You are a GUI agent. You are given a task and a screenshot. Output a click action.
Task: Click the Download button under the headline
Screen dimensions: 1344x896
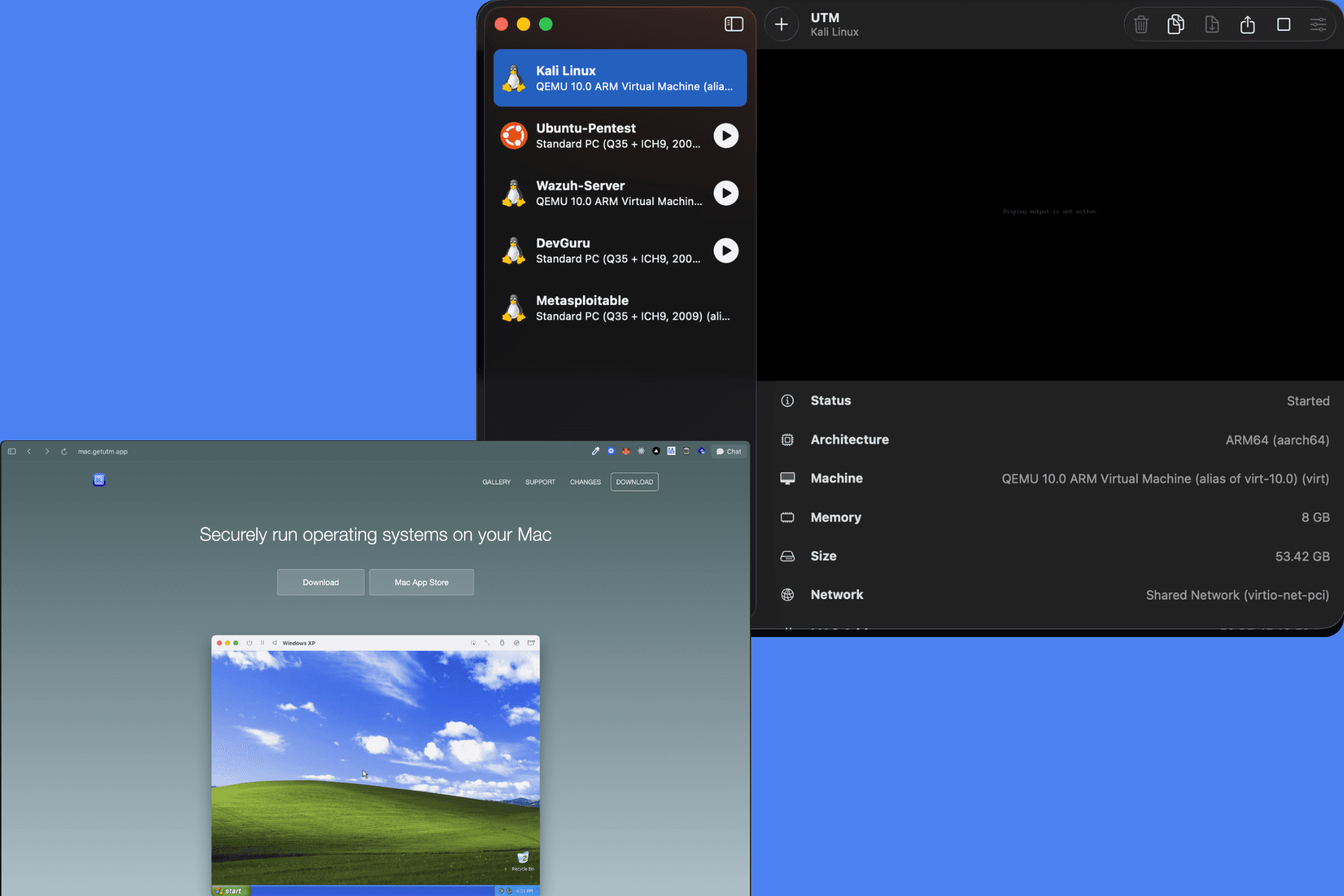(x=321, y=582)
